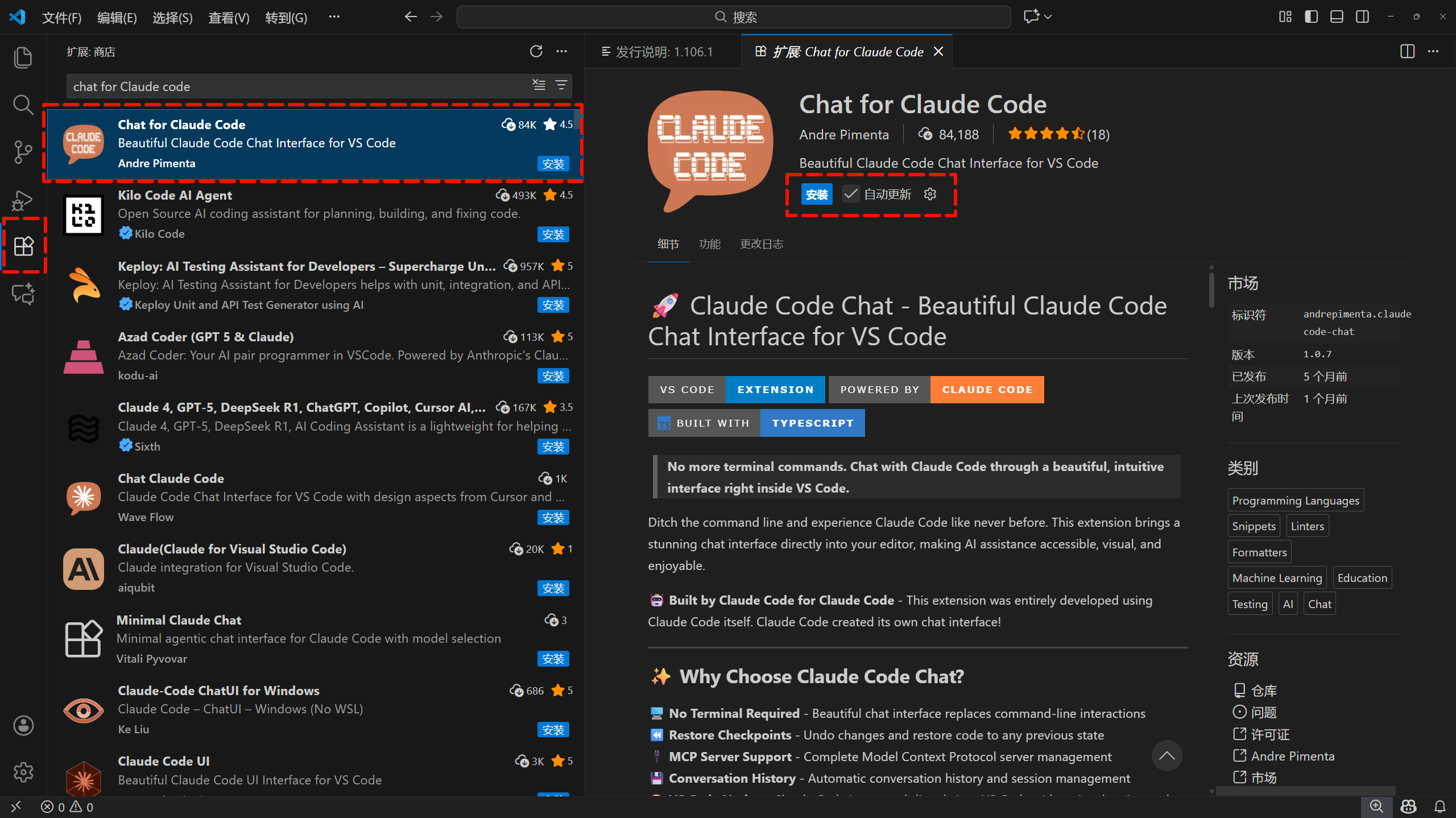The height and width of the screenshot is (818, 1456).
Task: Open Source Control view
Action: pyautogui.click(x=23, y=152)
